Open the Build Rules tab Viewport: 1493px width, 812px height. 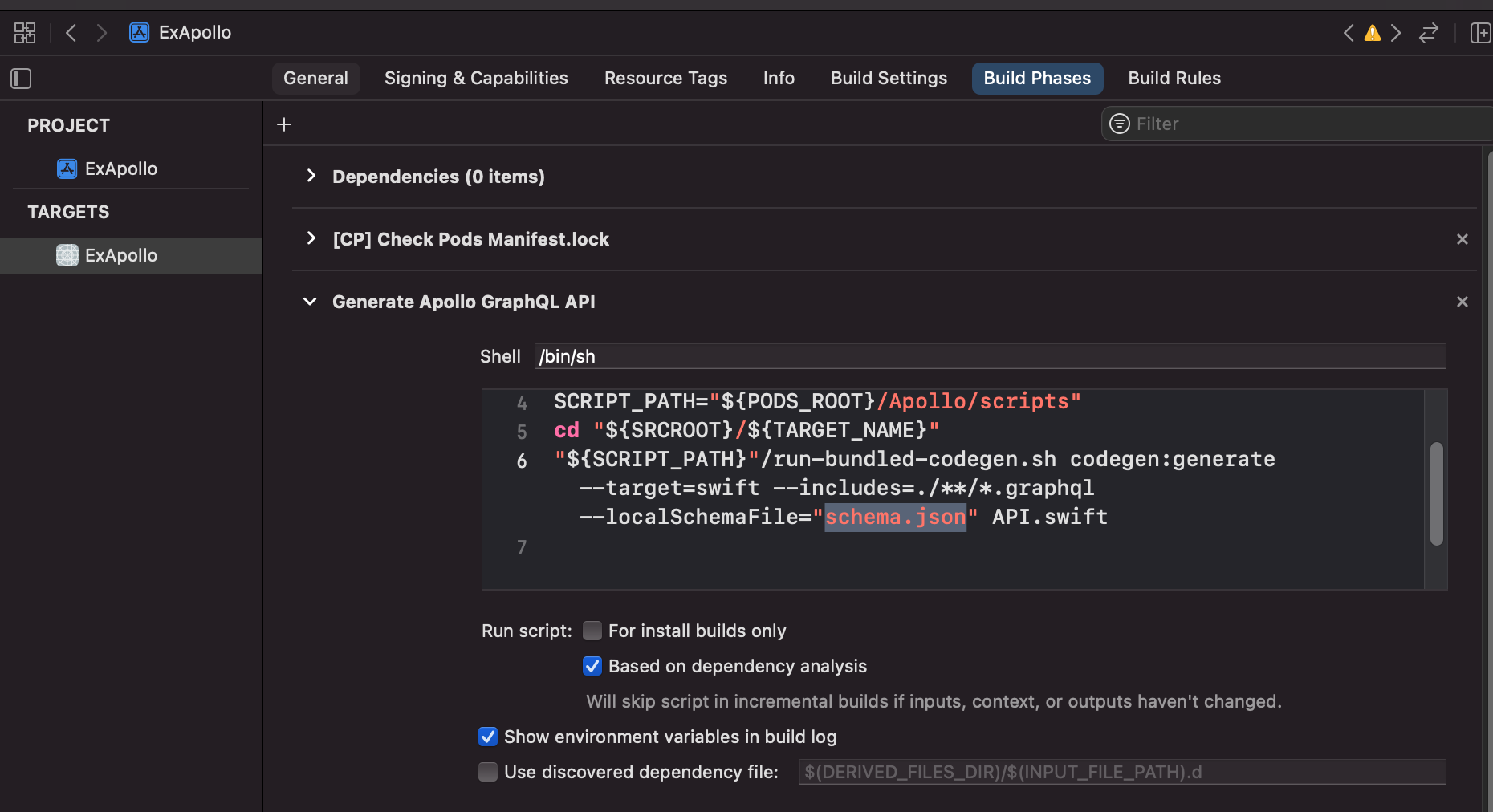tap(1174, 79)
